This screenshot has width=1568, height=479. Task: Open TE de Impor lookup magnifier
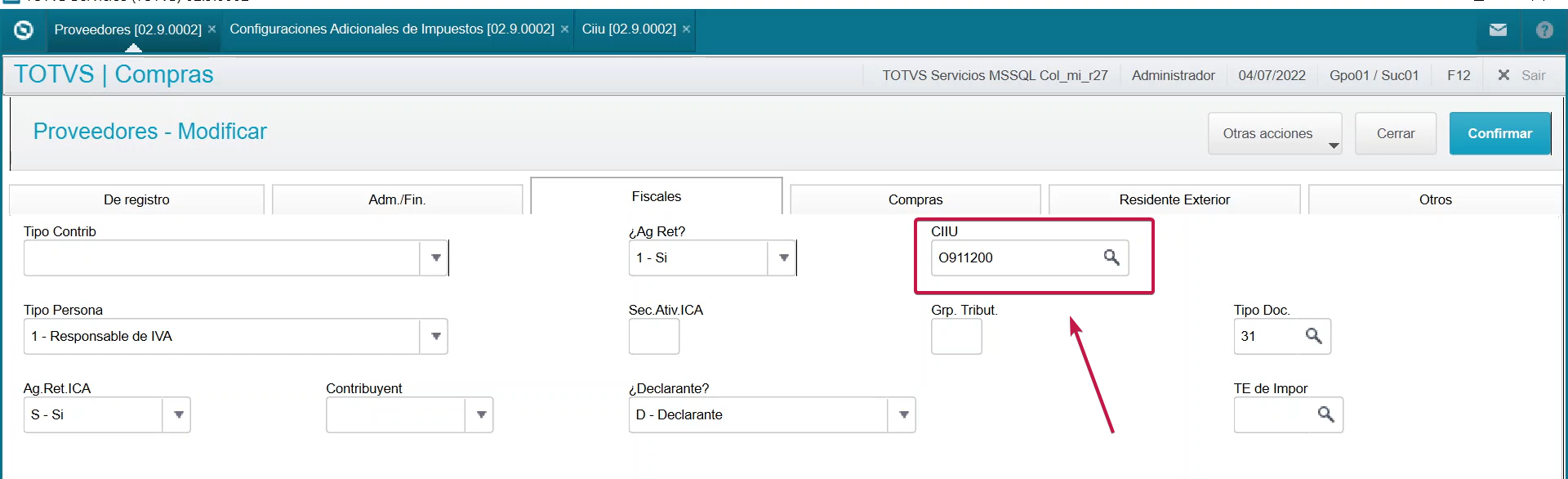tap(1325, 414)
